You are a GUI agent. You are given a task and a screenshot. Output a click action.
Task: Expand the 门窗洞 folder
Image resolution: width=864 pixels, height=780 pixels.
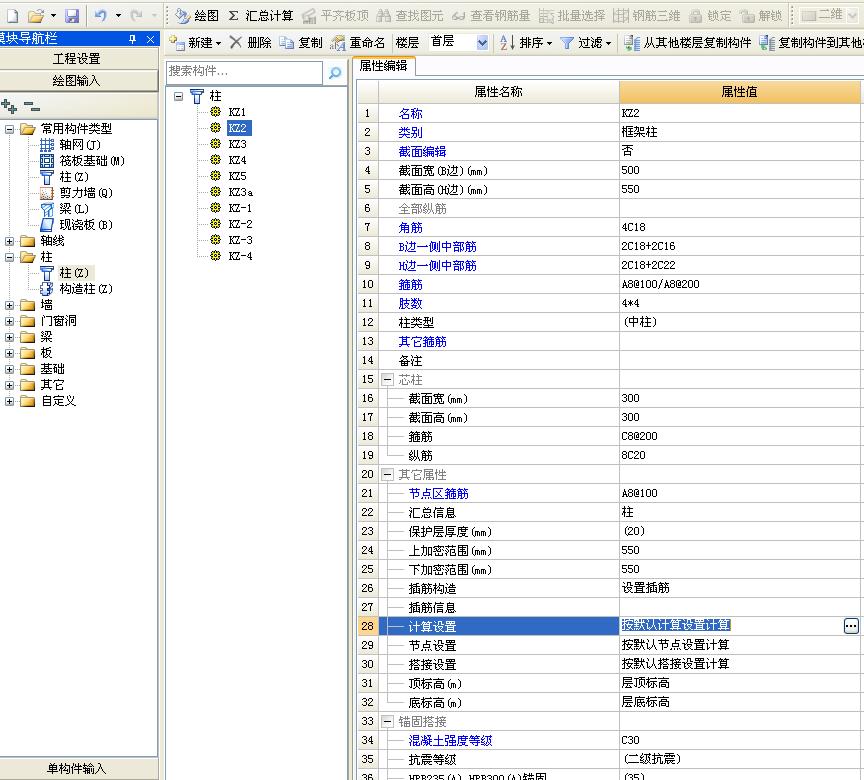9,321
